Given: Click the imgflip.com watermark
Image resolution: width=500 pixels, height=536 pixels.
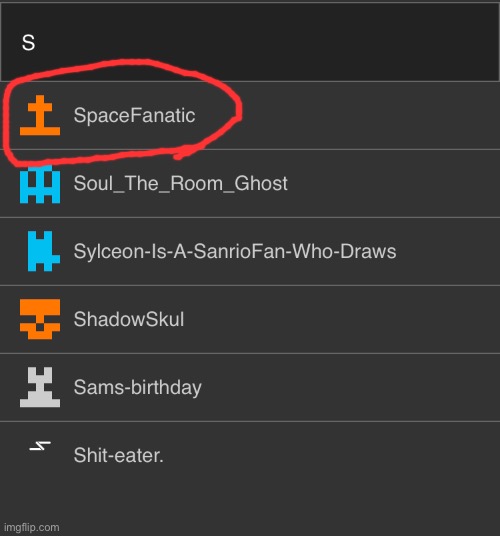Looking at the screenshot, I should coord(31,527).
